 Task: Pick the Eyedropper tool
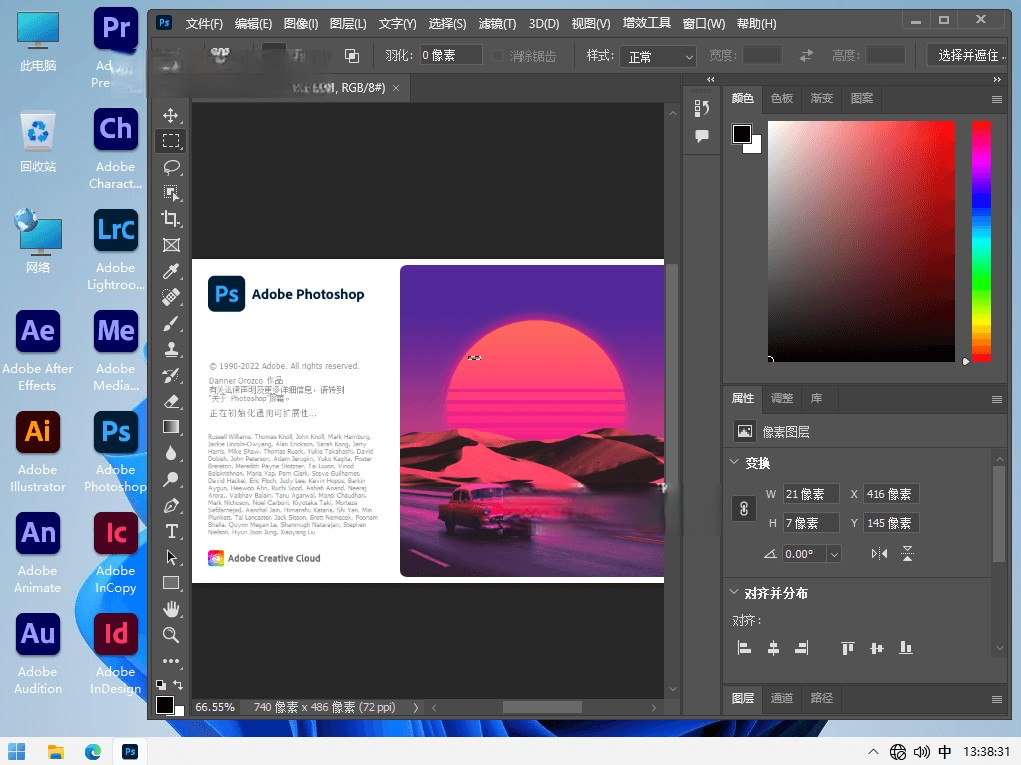[171, 271]
